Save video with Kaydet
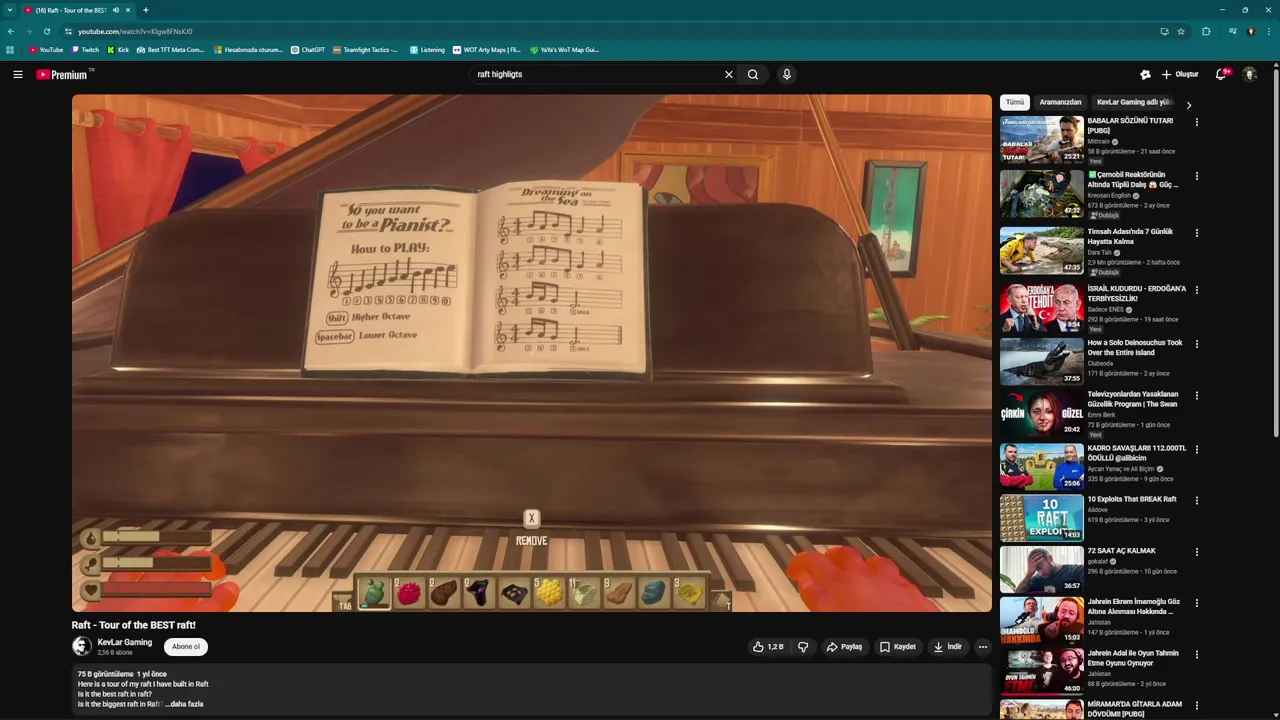The height and width of the screenshot is (720, 1280). pos(897,647)
